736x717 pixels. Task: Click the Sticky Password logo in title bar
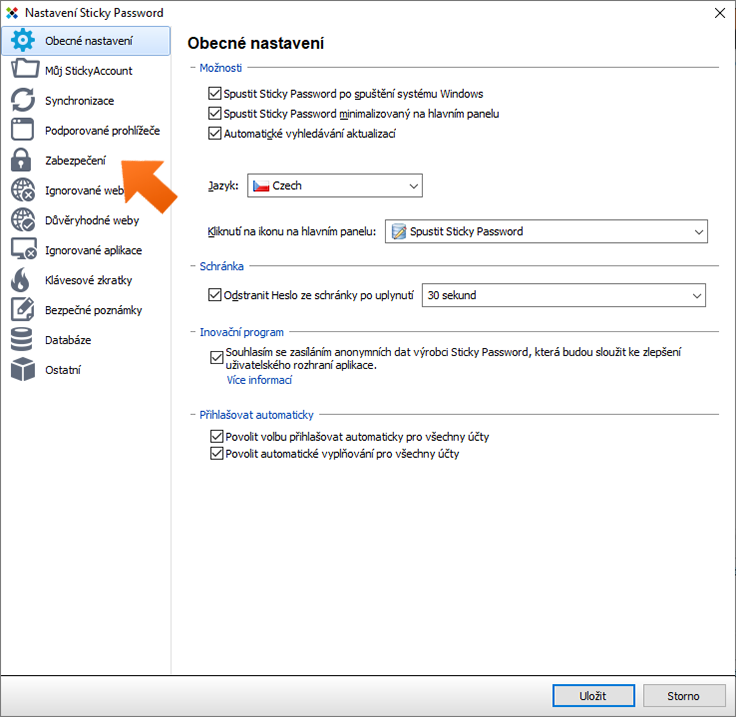12,13
